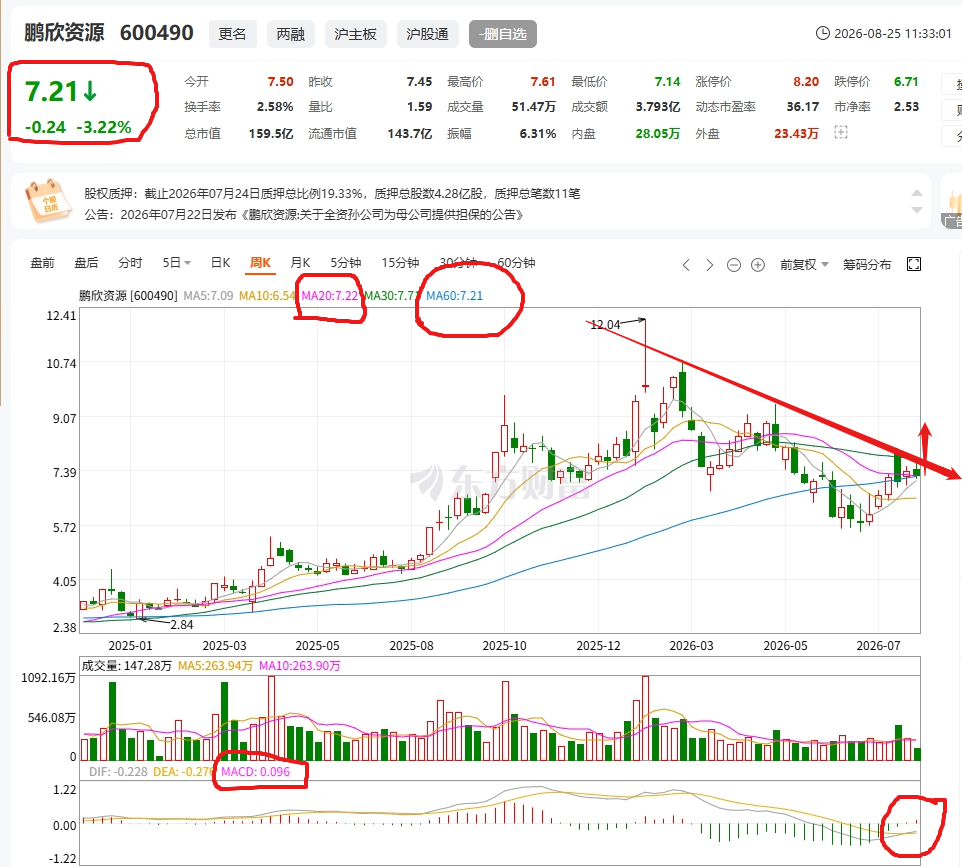Open the 前复权 adjustment dropdown

pos(804,264)
